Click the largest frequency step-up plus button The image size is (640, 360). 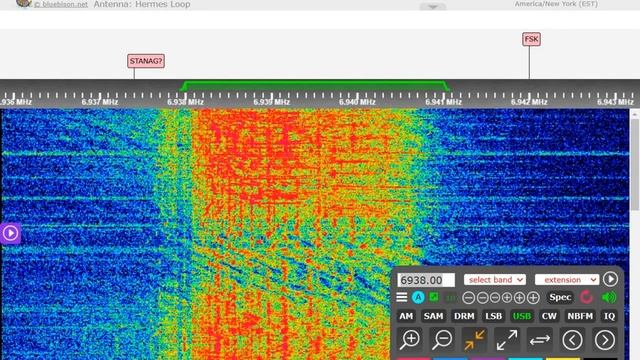[533, 298]
